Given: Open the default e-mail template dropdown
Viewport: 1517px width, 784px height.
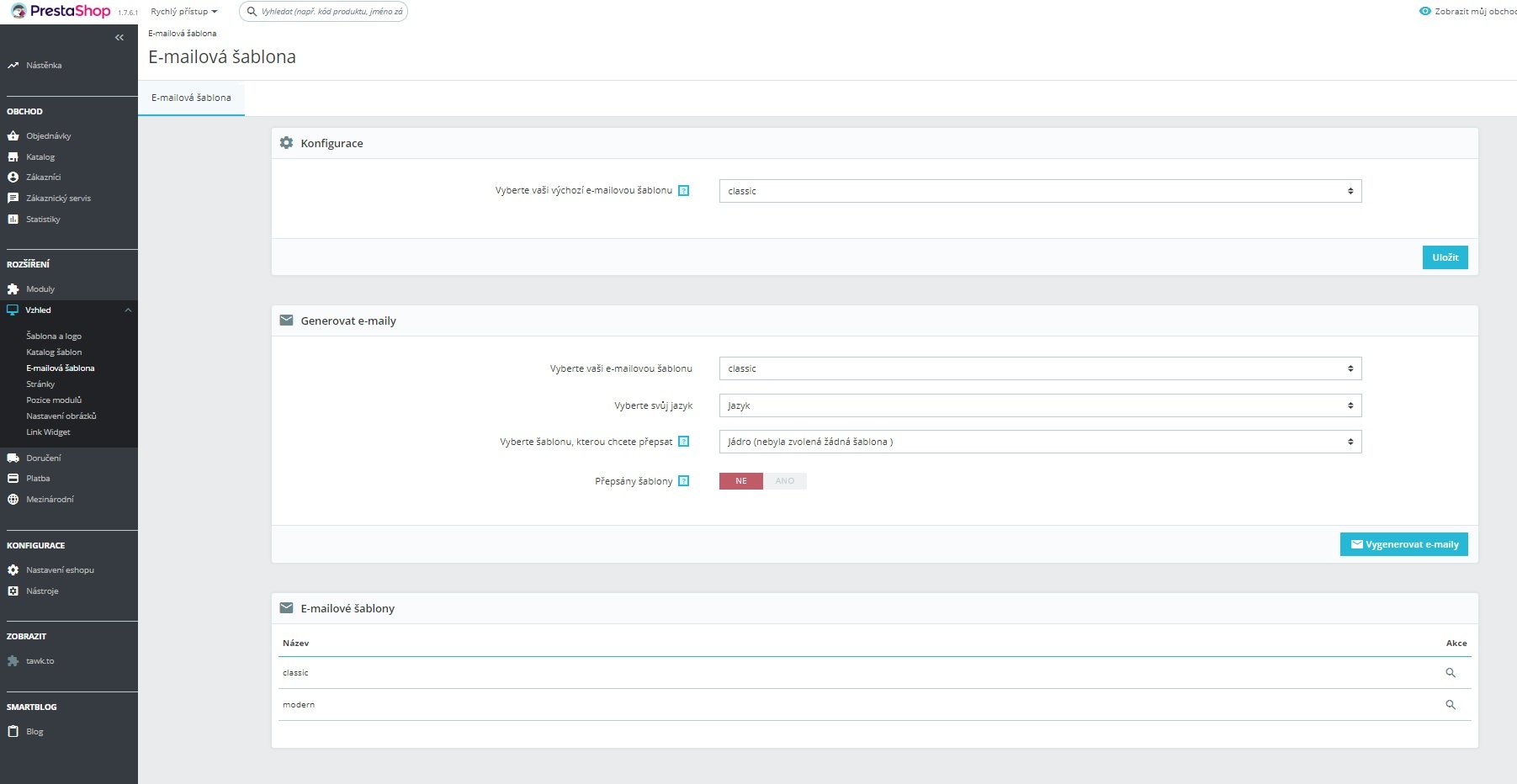Looking at the screenshot, I should 1040,191.
